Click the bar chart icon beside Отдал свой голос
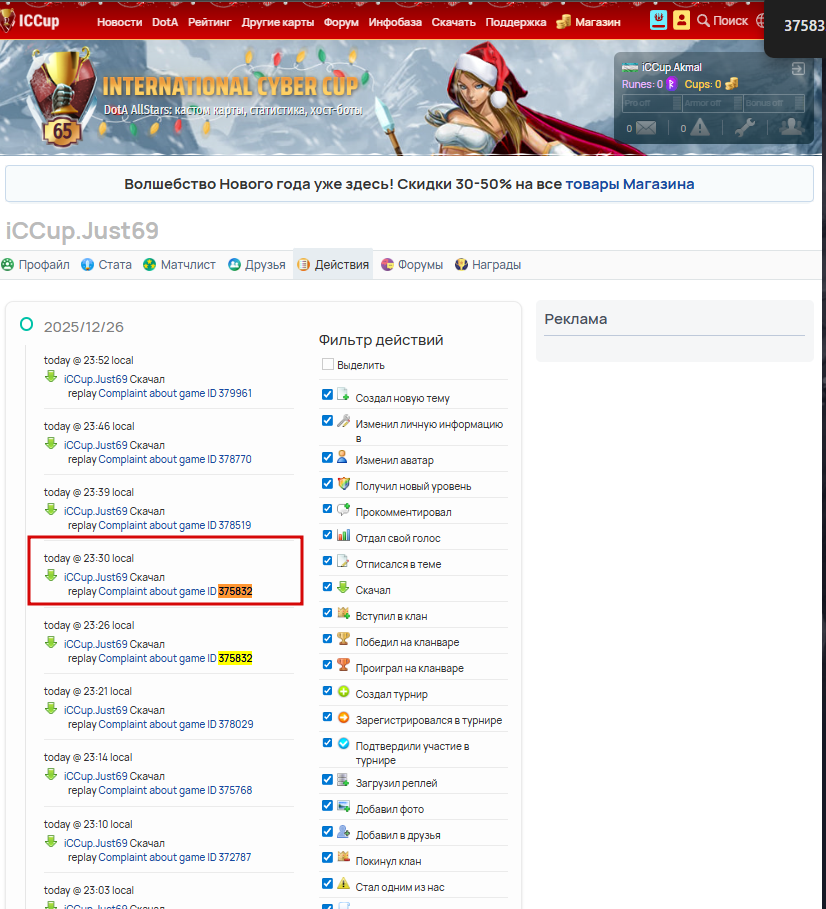 tap(343, 535)
